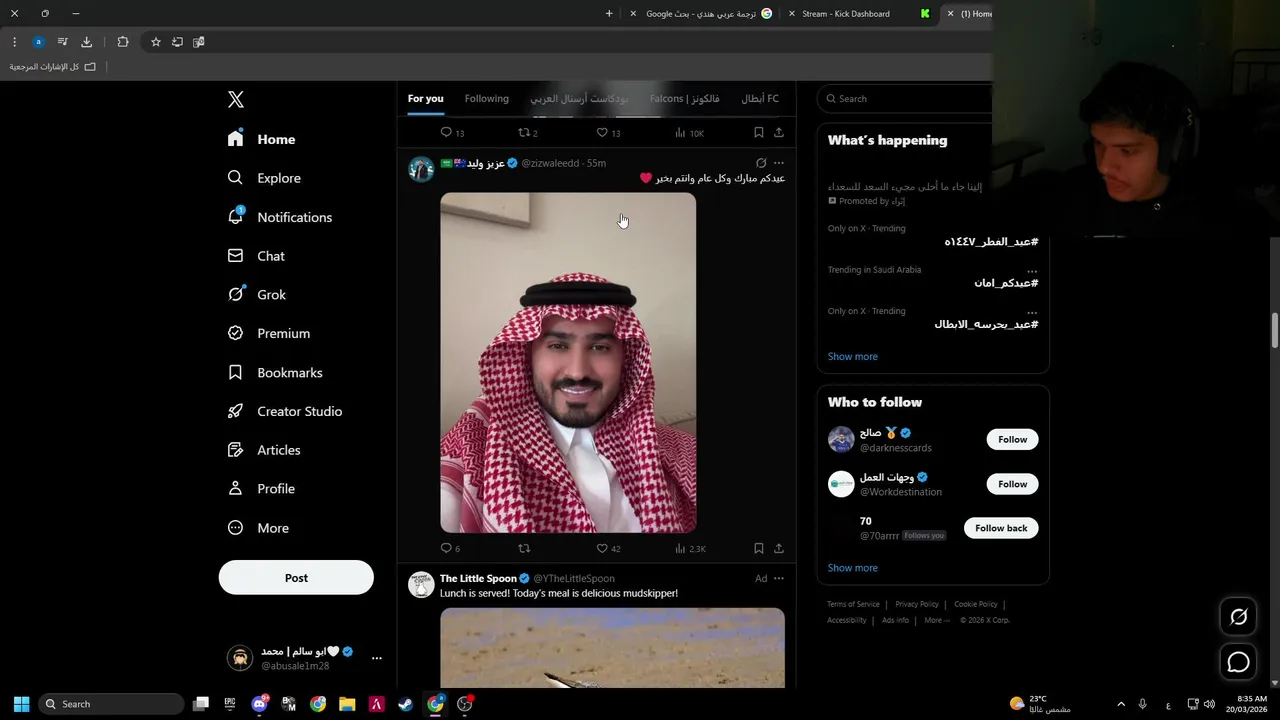Screen dimensions: 1280x720
Task: Like the @zizwaleedd post with 42 likes
Action: point(608,548)
